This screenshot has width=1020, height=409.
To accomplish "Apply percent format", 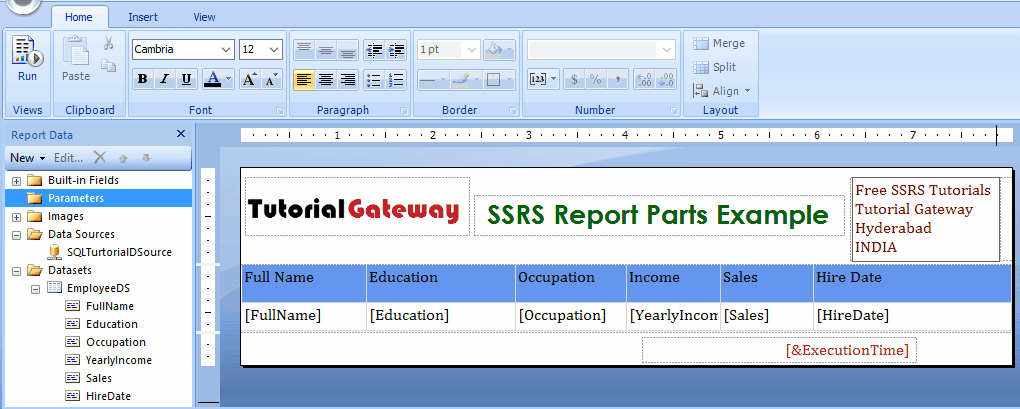I will pos(595,80).
